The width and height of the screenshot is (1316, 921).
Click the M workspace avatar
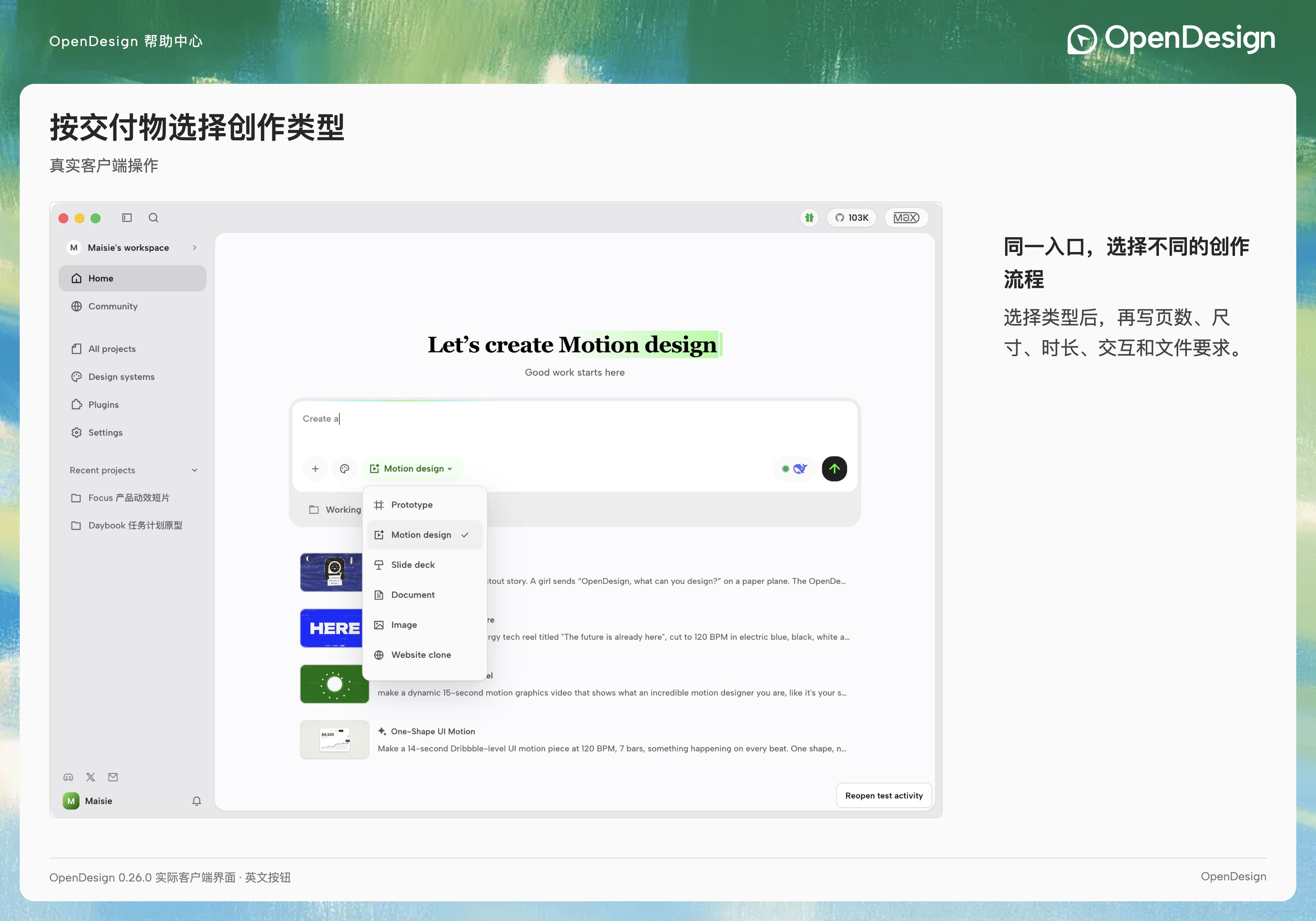coord(73,248)
